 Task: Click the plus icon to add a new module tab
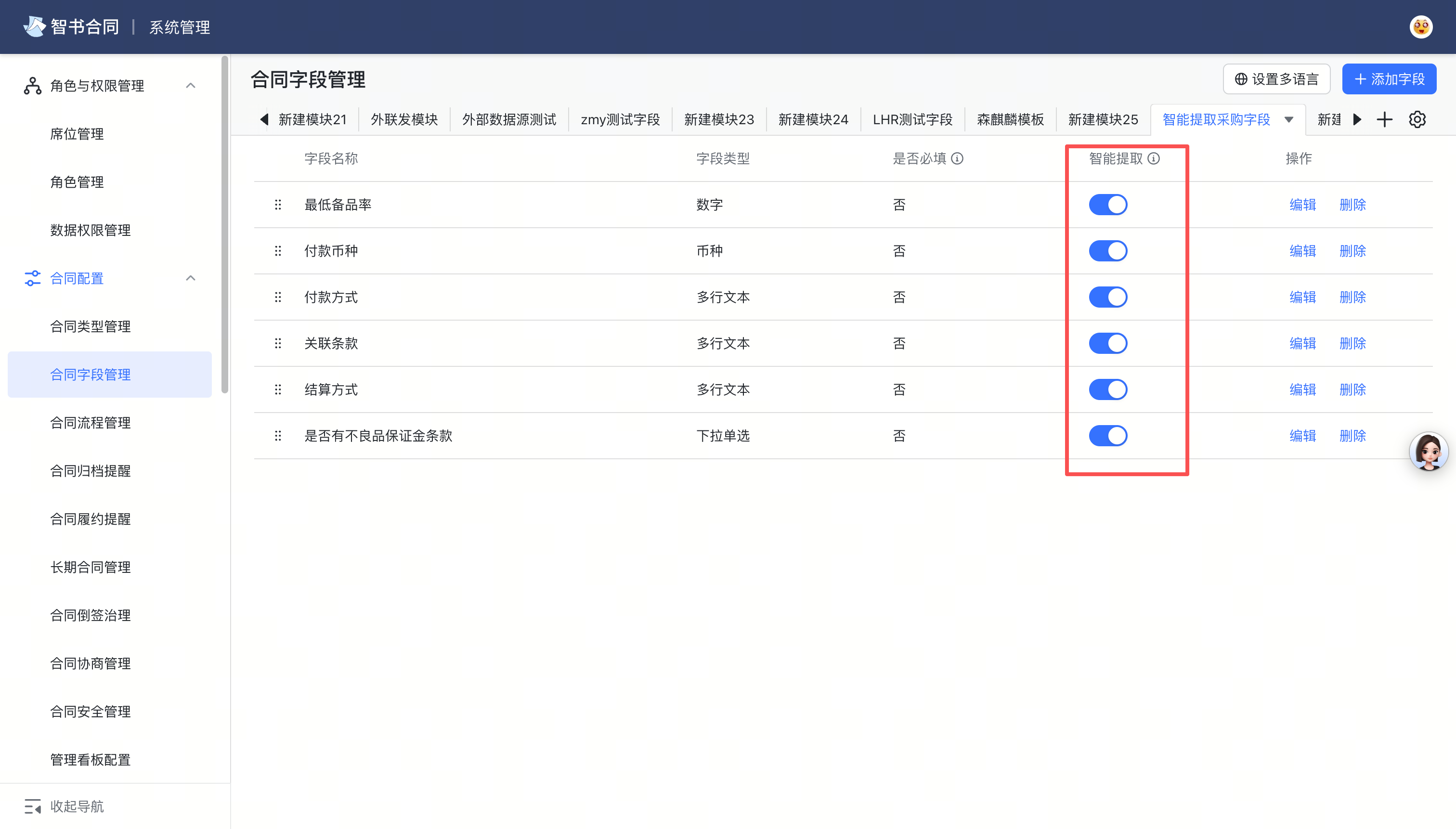[x=1384, y=119]
